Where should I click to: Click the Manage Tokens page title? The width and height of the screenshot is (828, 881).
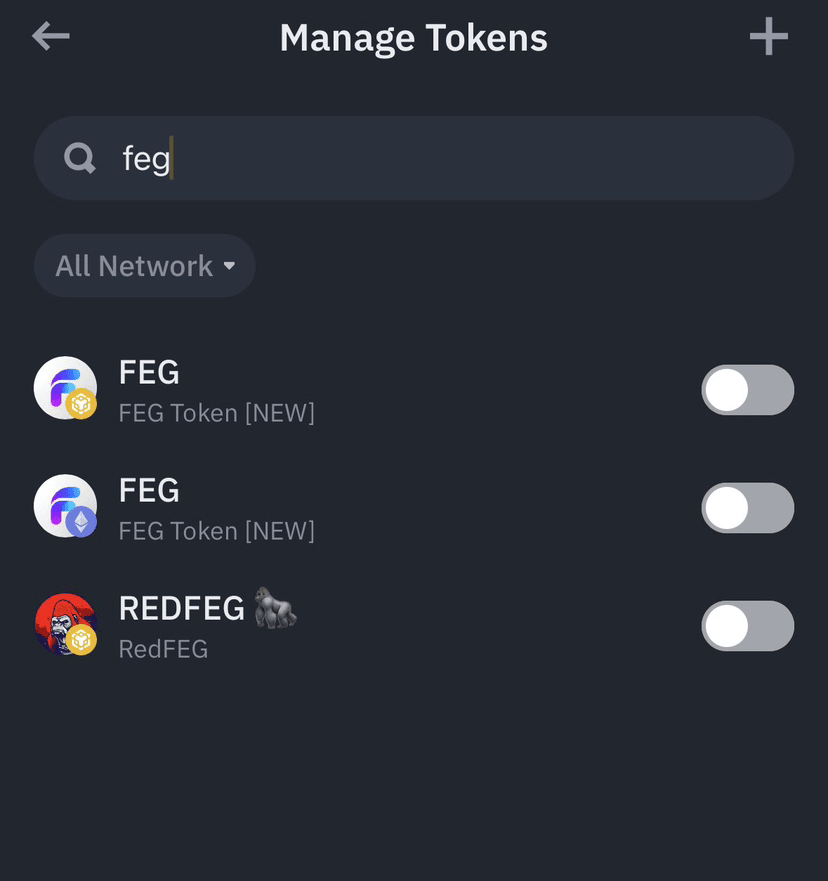click(x=413, y=38)
